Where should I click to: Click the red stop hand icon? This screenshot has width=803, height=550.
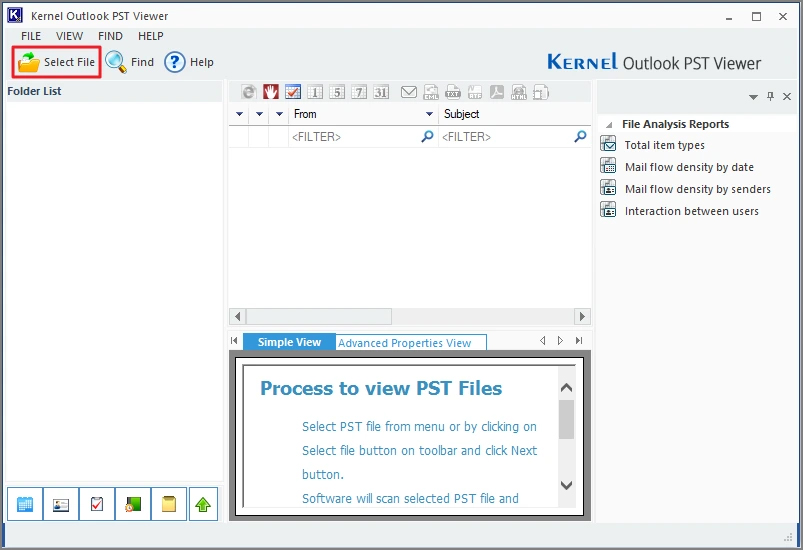tap(271, 92)
